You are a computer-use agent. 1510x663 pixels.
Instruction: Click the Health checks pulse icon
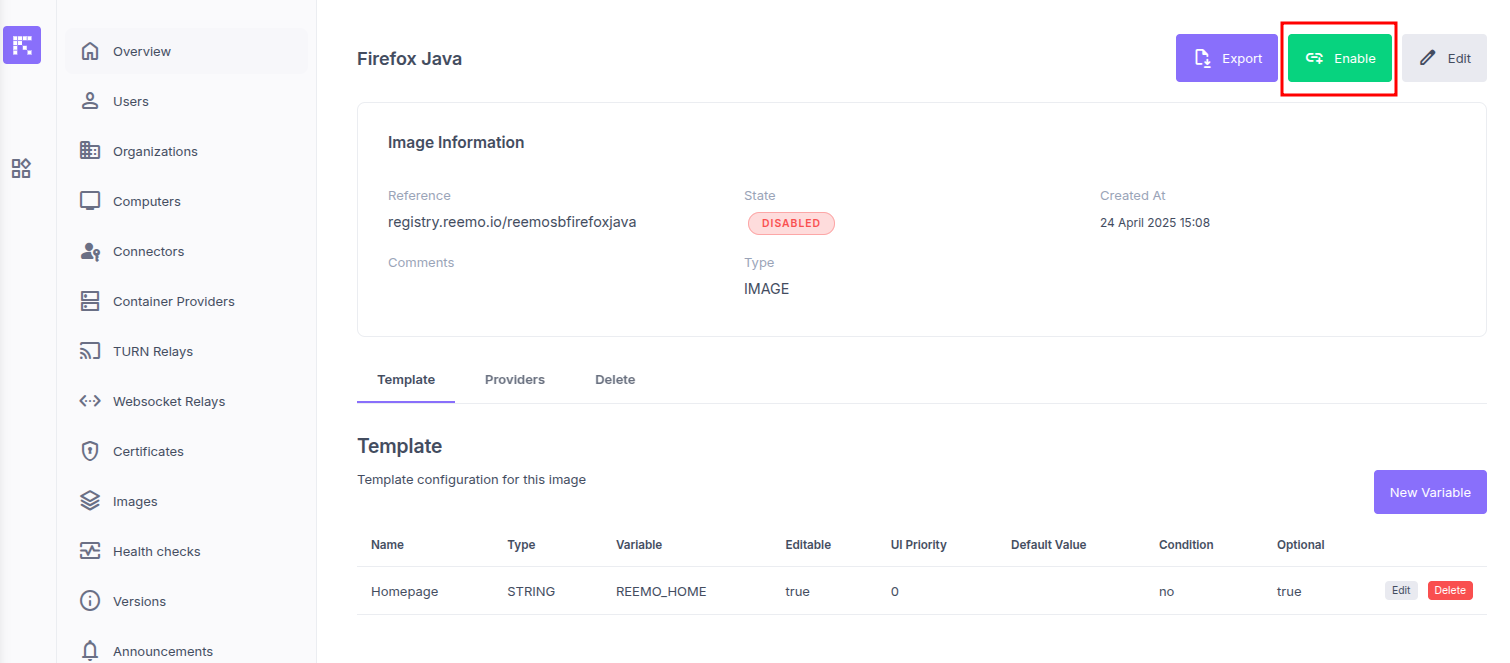tap(90, 551)
